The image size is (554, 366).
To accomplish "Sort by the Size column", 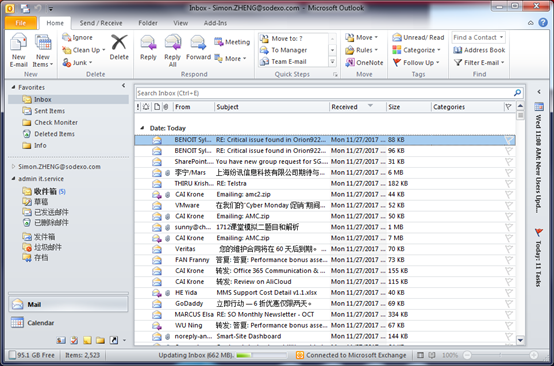I will (x=408, y=107).
